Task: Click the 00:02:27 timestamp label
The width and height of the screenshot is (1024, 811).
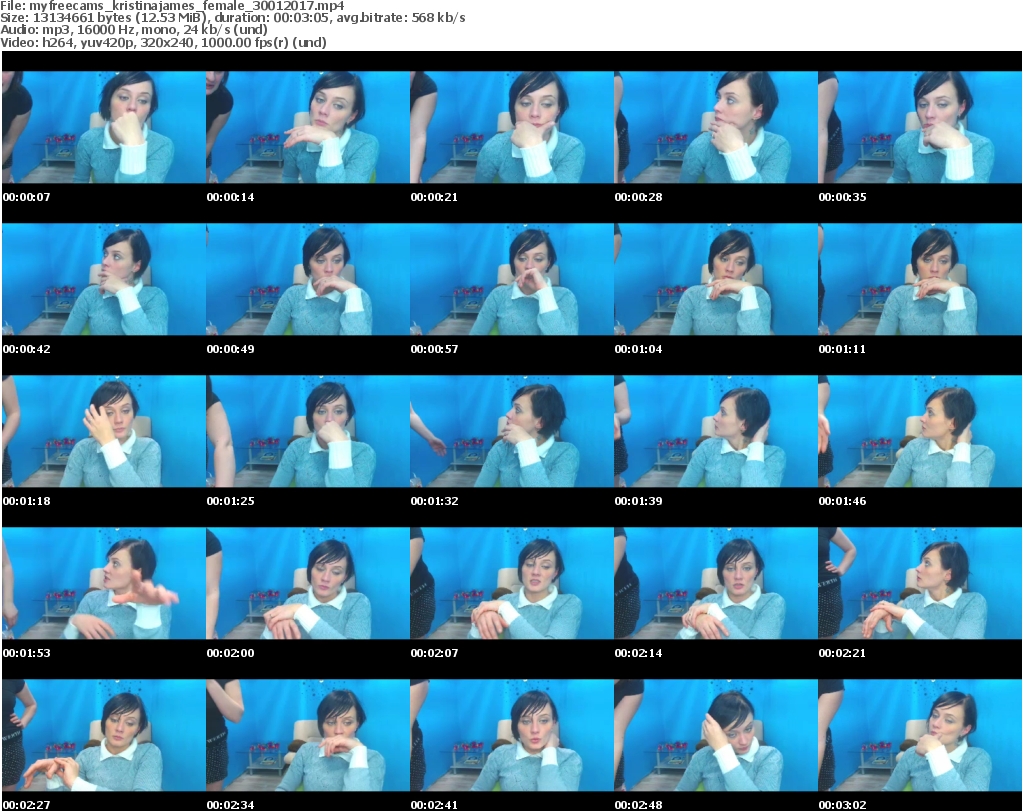Action: pos(27,805)
